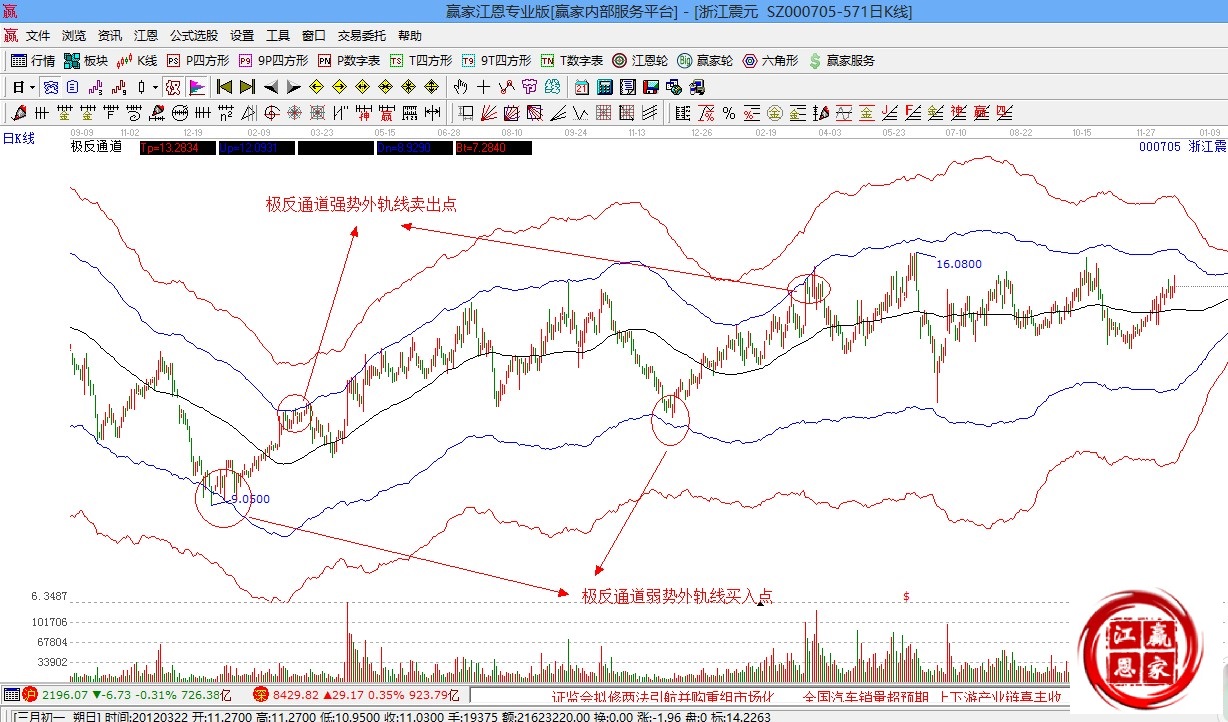Viewport: 1228px width, 722px height.
Task: Click the hand pan tool icon
Action: [461, 87]
